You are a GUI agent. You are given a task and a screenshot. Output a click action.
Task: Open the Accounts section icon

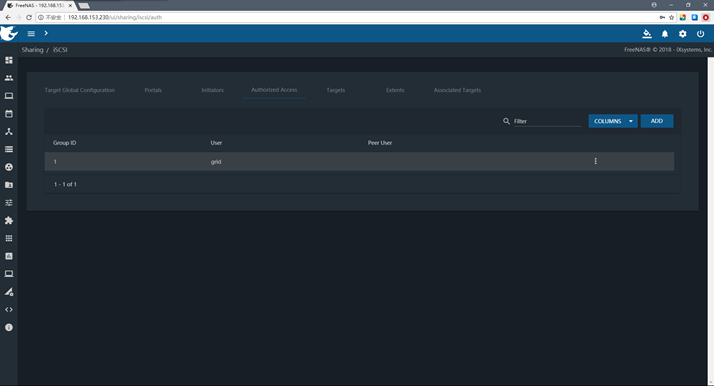tap(9, 78)
